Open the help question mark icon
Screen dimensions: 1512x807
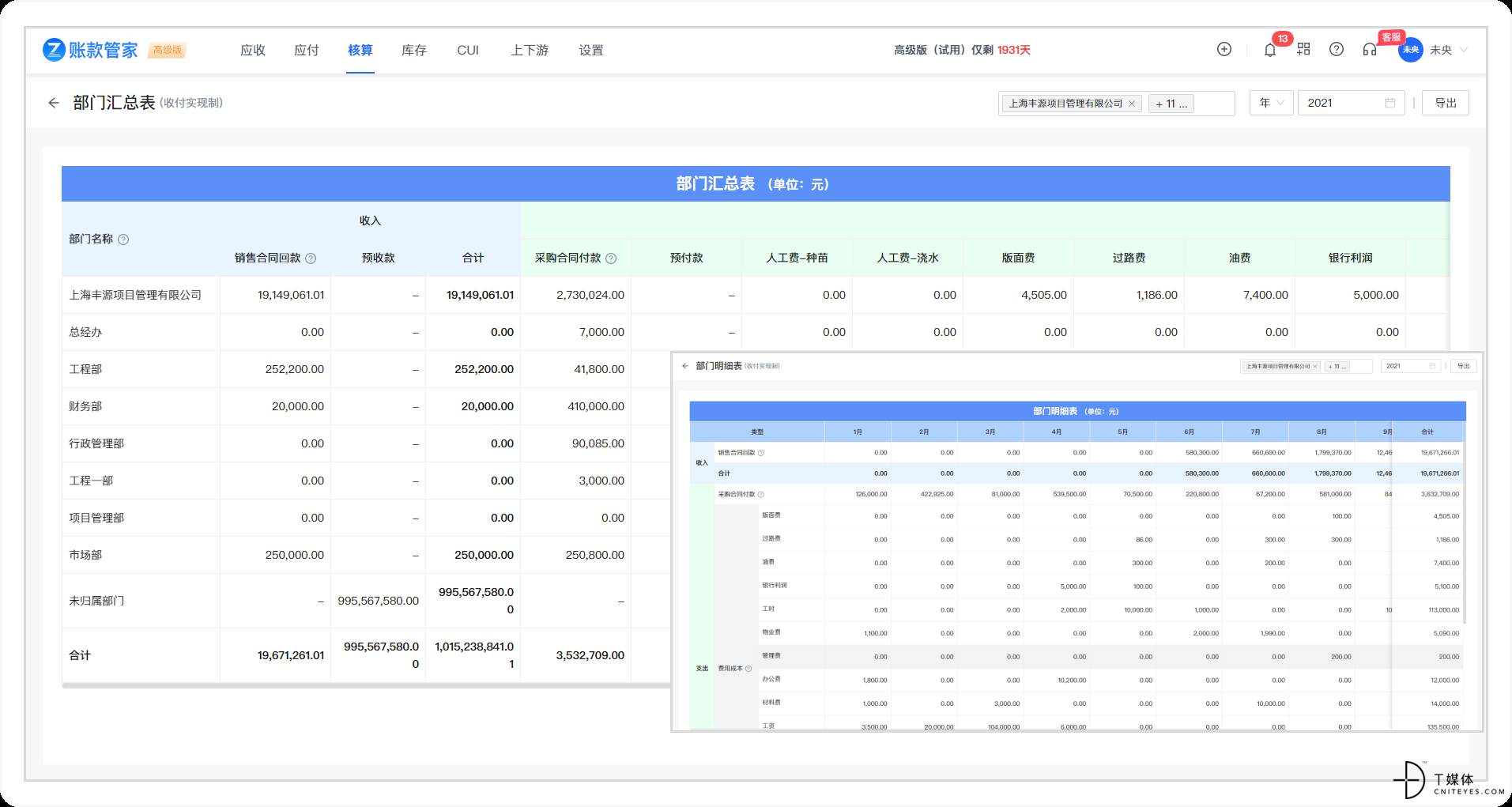coord(1336,49)
